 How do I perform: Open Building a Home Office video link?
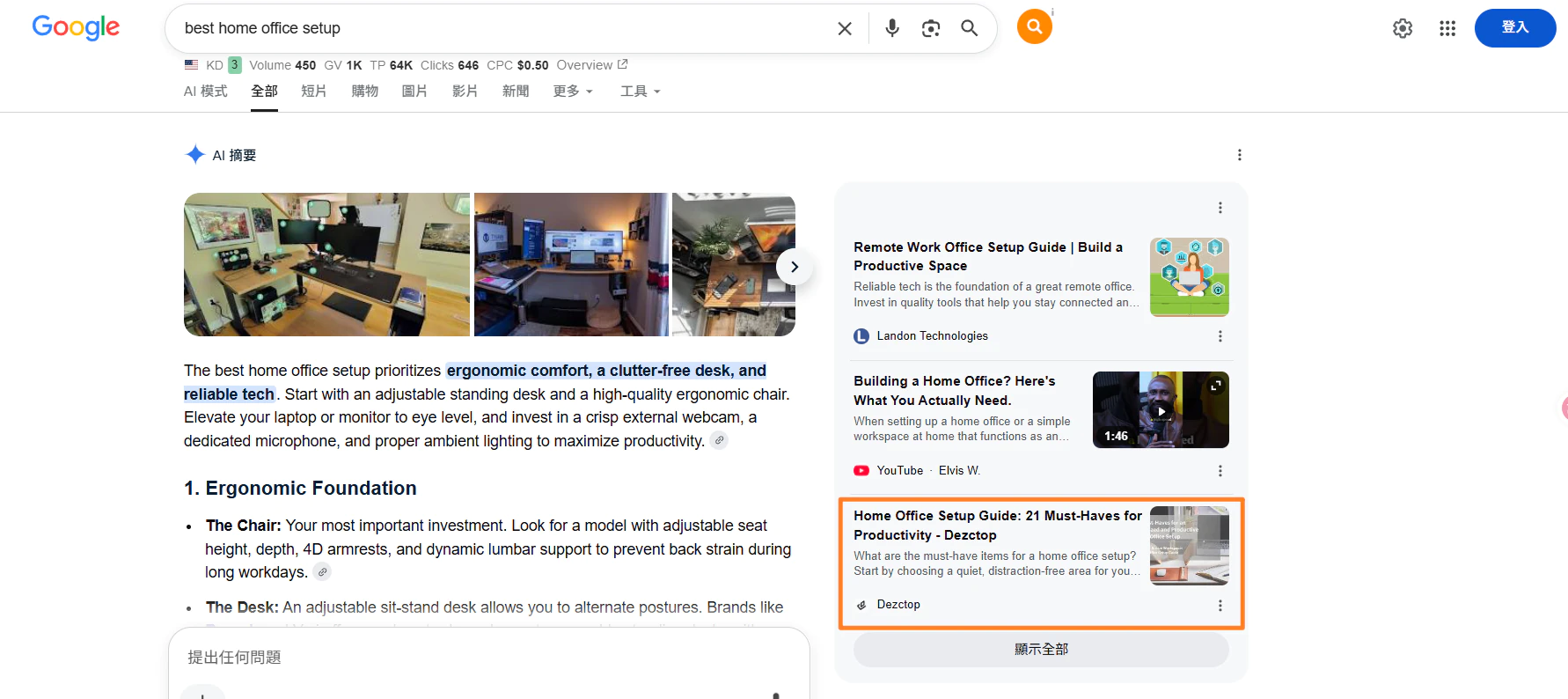point(955,391)
